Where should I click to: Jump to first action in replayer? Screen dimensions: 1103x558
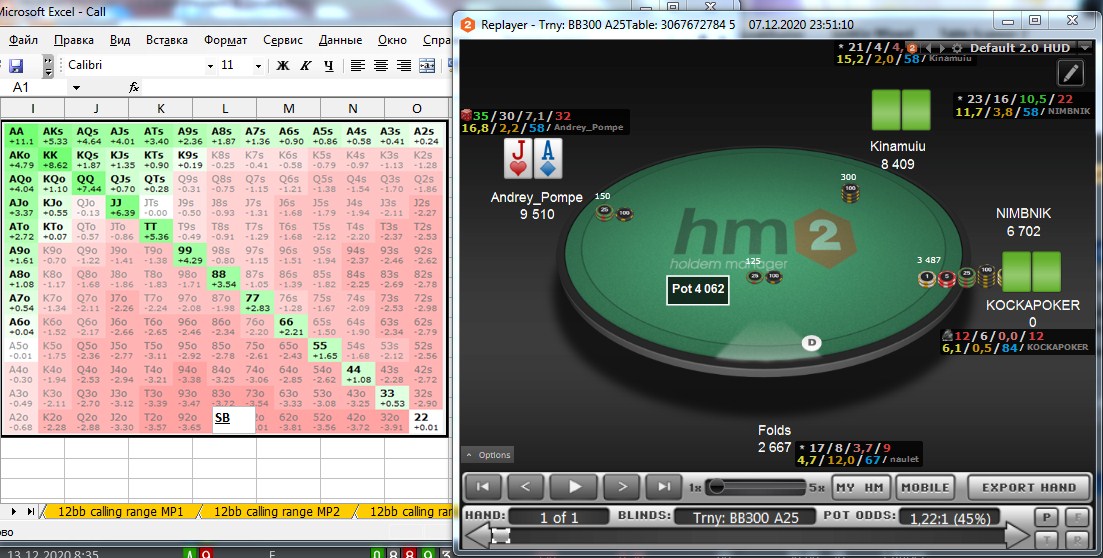(x=483, y=486)
